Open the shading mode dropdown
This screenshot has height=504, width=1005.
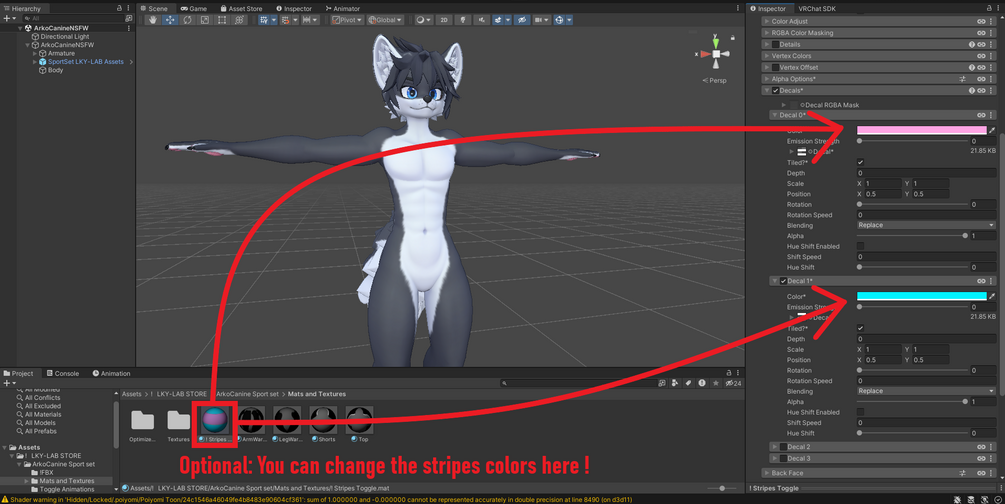pyautogui.click(x=423, y=20)
